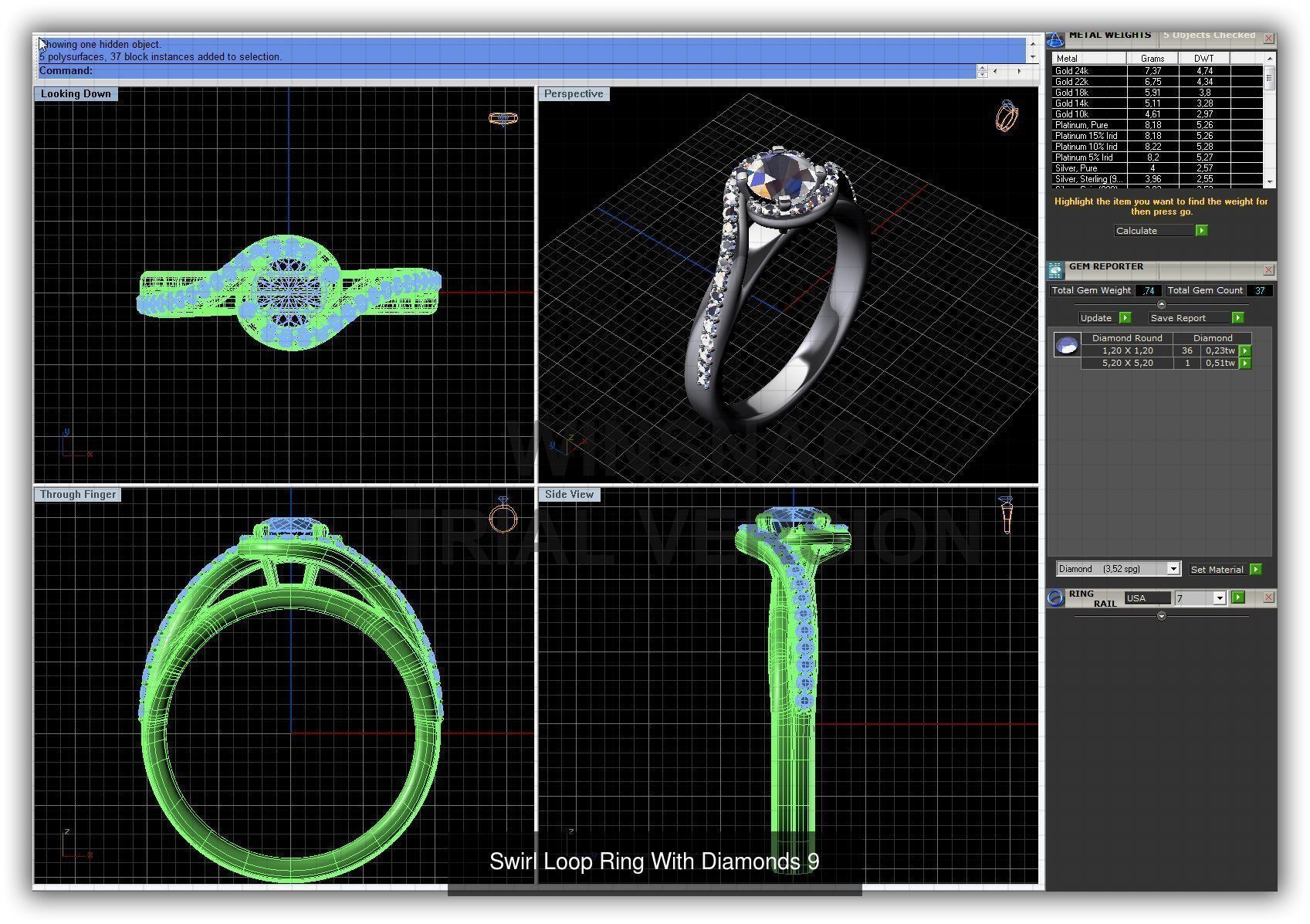Select the Gold 10k row
1310x924 pixels.
coord(1157,114)
